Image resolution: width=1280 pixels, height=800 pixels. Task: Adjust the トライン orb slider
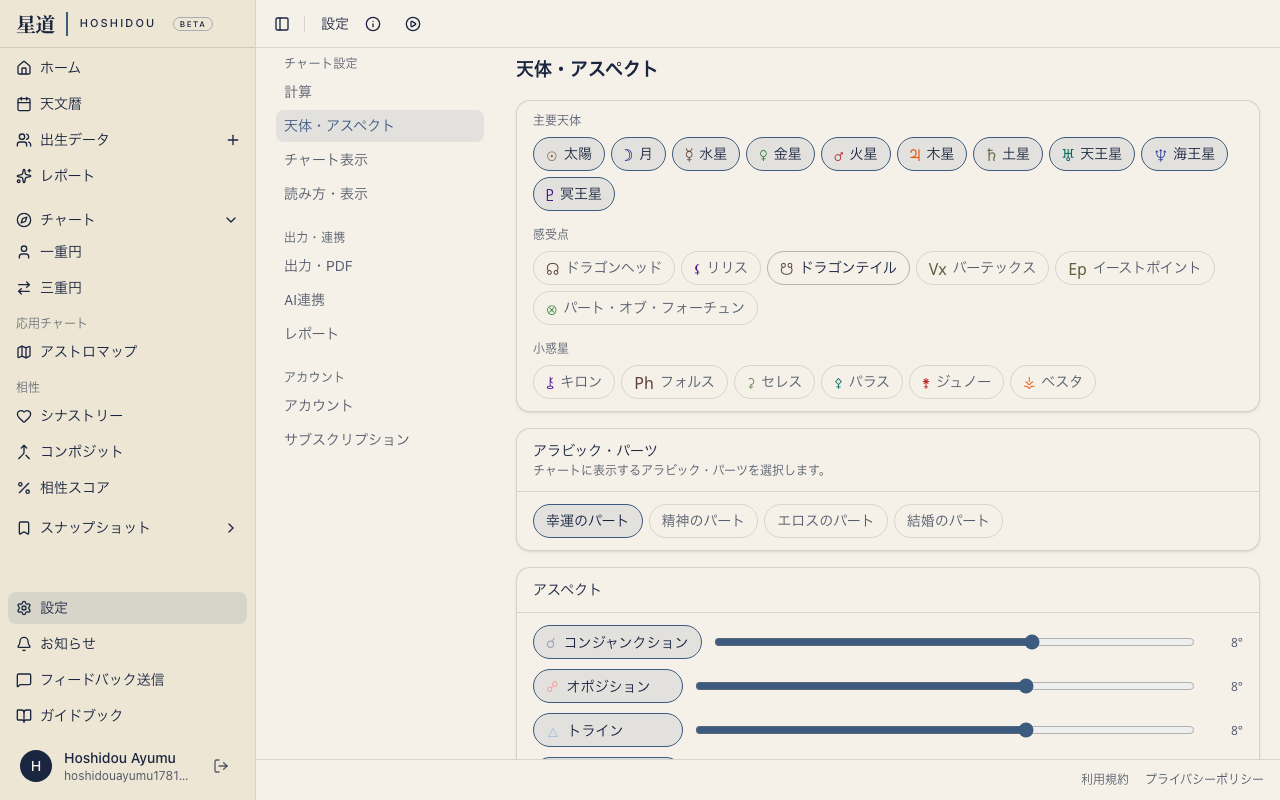point(945,730)
